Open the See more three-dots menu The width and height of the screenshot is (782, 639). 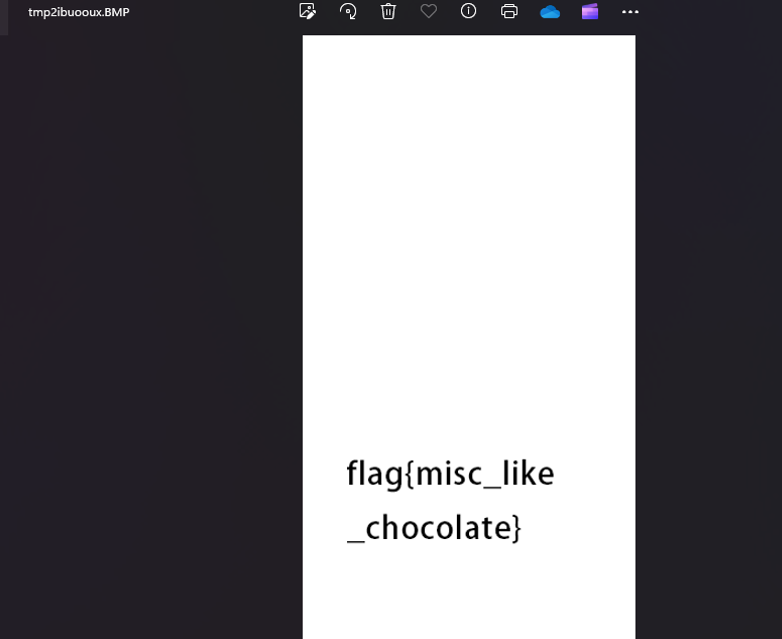(630, 11)
